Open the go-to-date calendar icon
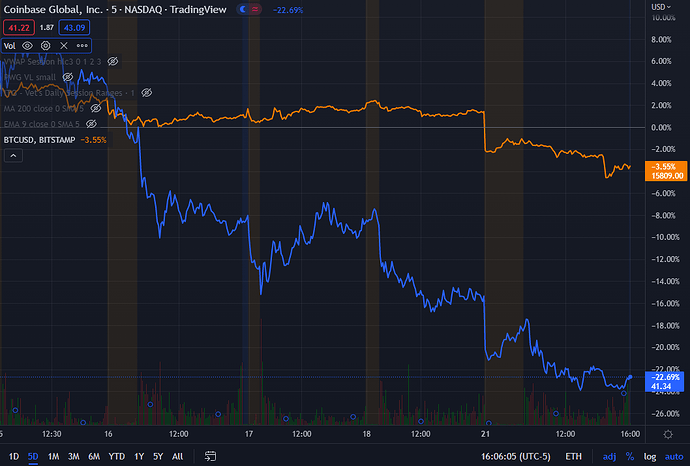690x466 pixels. coord(210,456)
